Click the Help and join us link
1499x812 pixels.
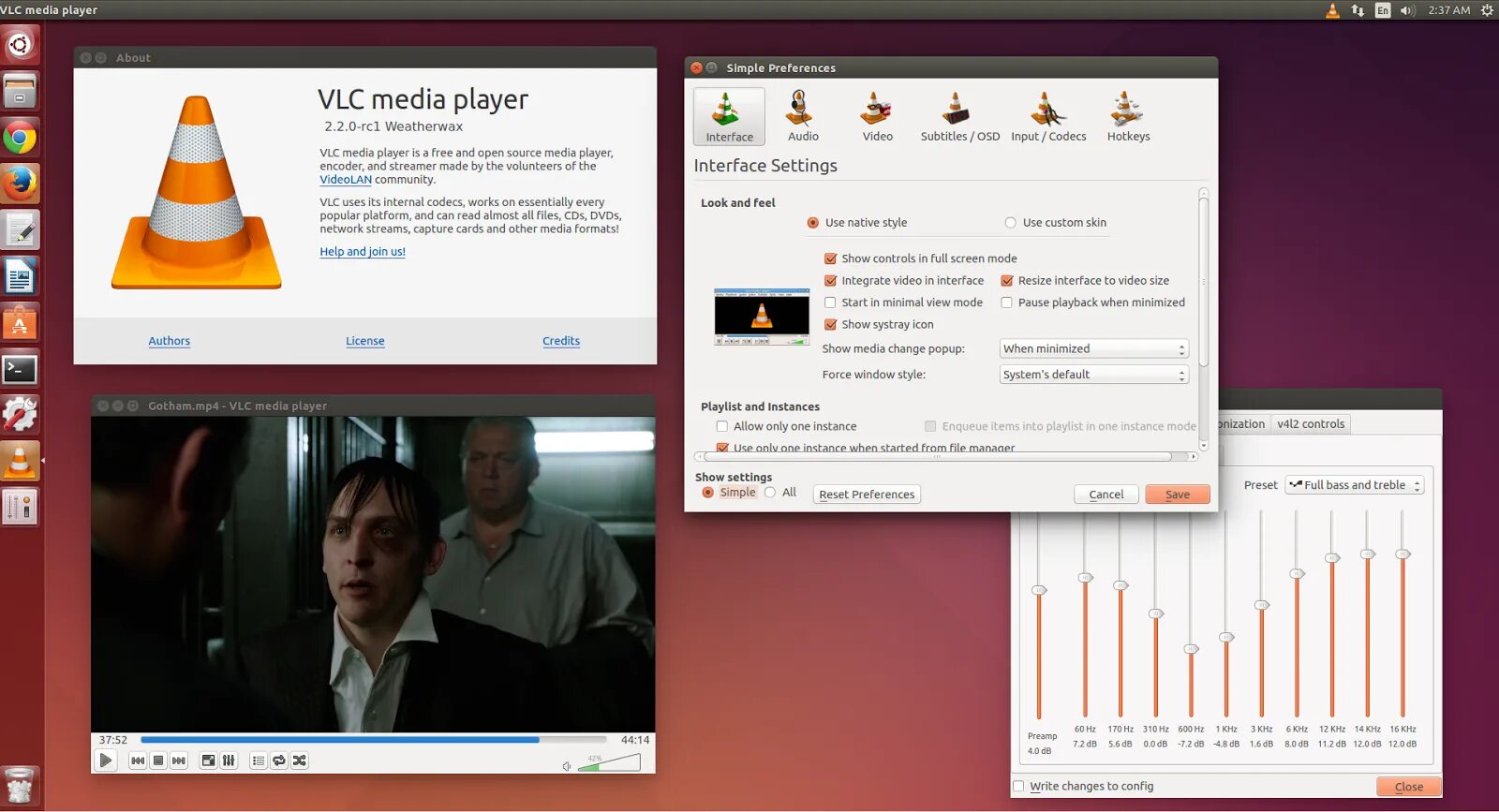click(363, 252)
